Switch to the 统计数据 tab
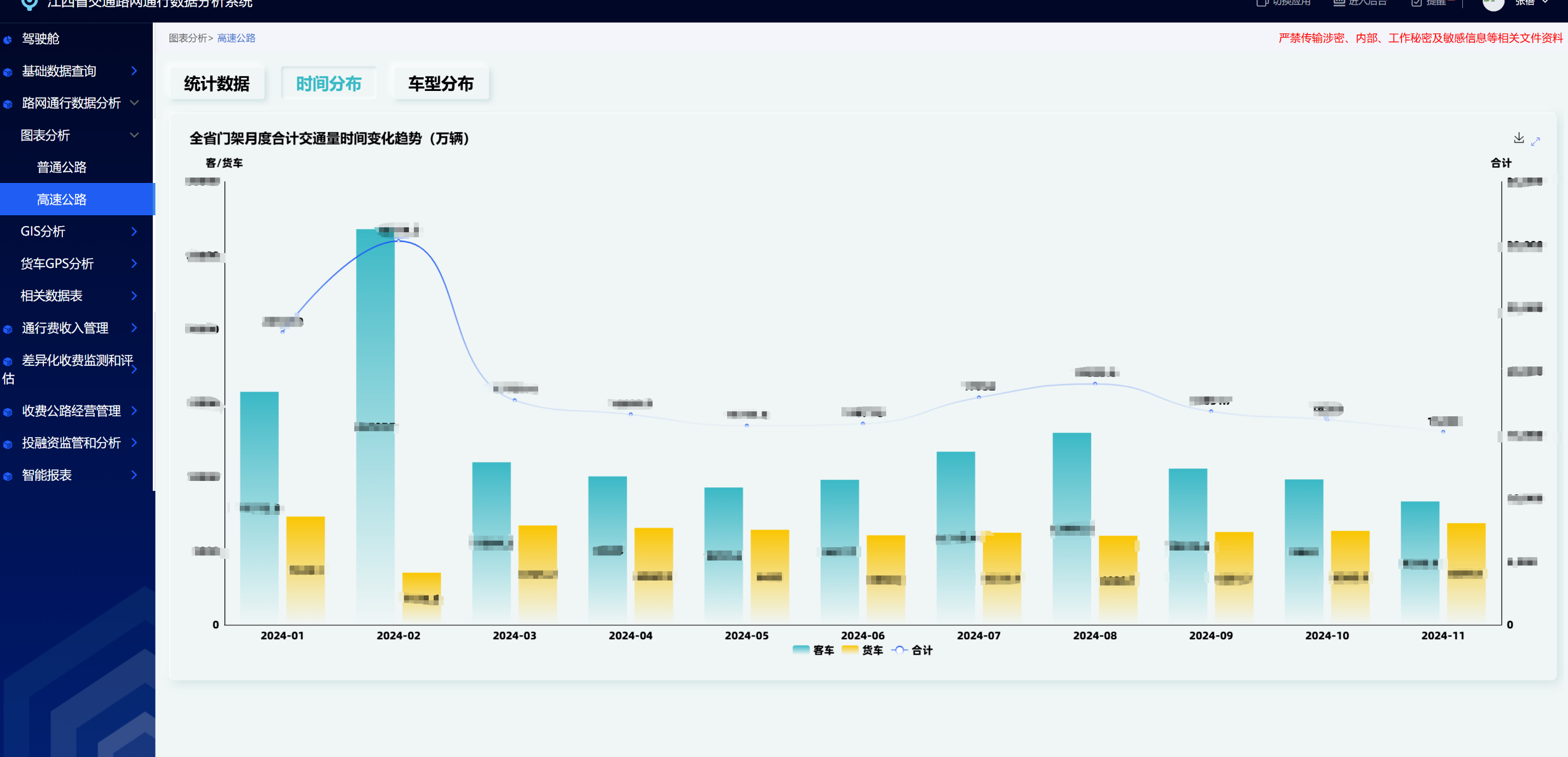The image size is (1568, 757). [217, 83]
